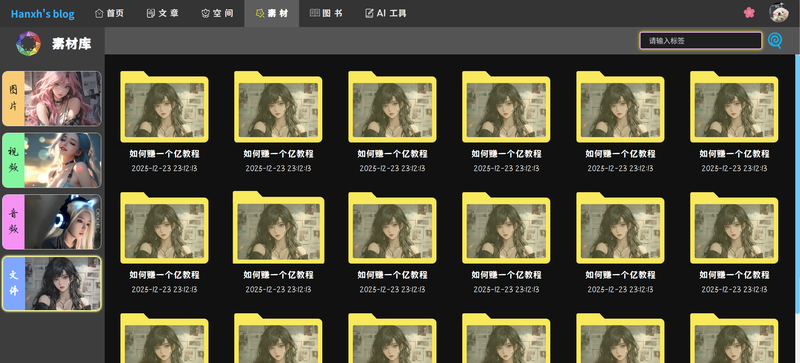Click the colorful 素材库 logo icon

coord(28,44)
